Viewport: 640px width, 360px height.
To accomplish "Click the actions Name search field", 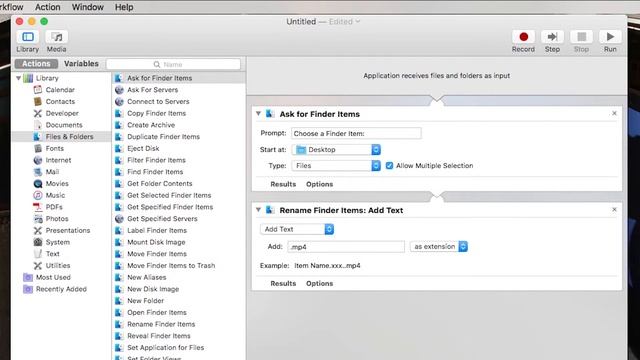I will point(173,64).
